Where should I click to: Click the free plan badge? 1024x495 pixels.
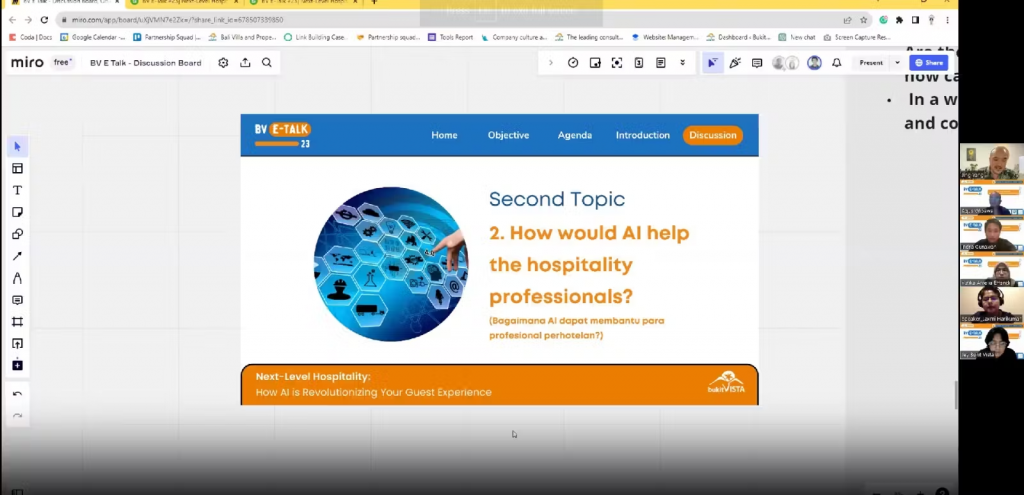[x=62, y=63]
